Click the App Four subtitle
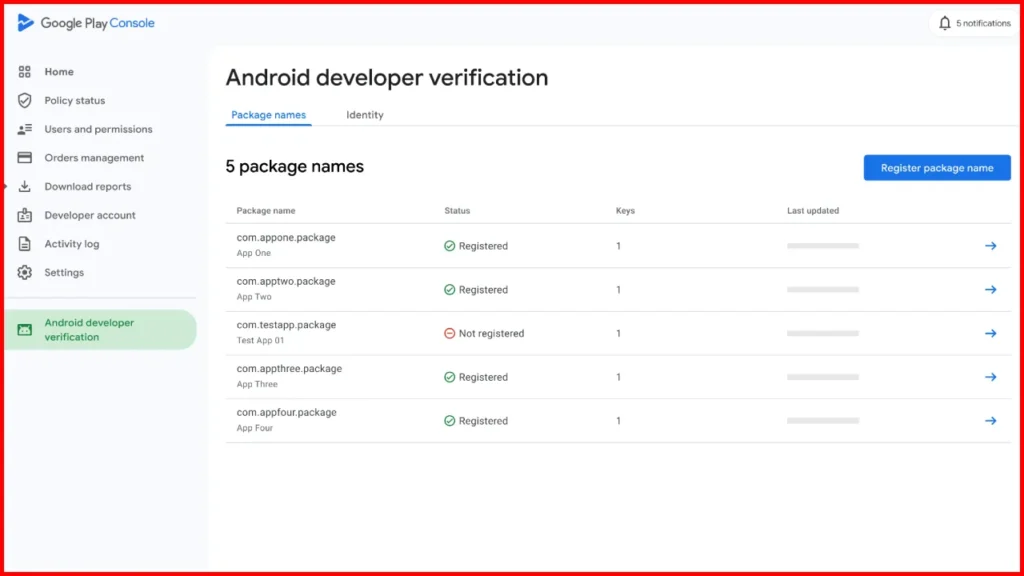Viewport: 1024px width, 576px height. (x=255, y=428)
